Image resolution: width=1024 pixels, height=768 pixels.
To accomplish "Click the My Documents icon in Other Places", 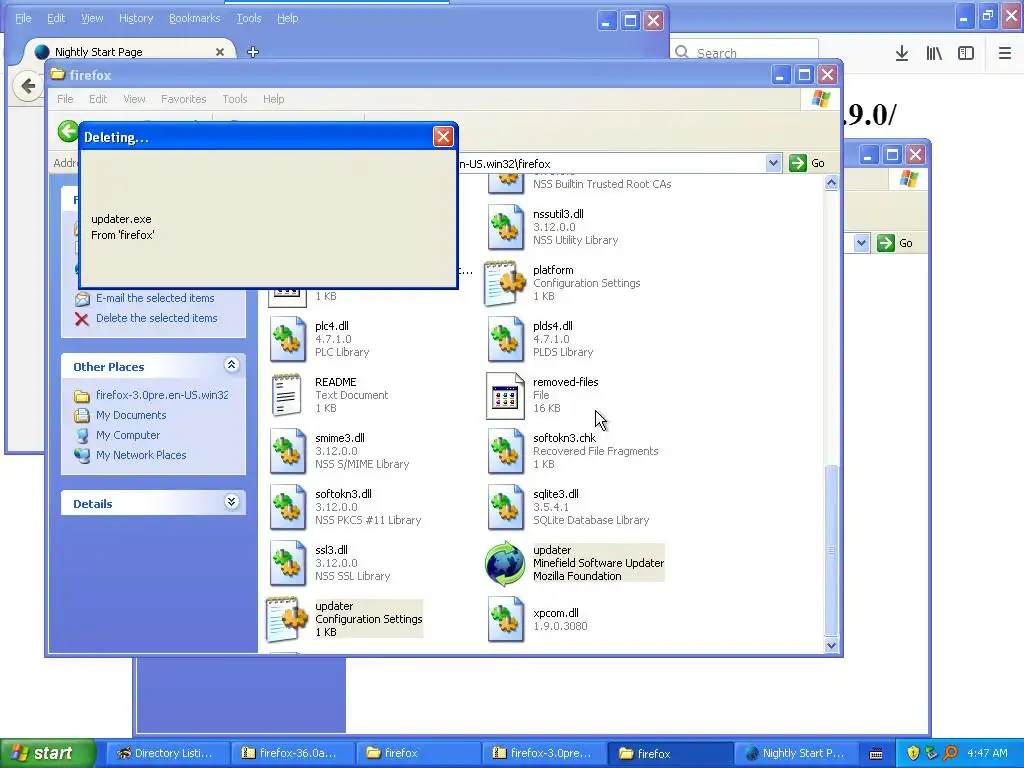I will point(82,415).
